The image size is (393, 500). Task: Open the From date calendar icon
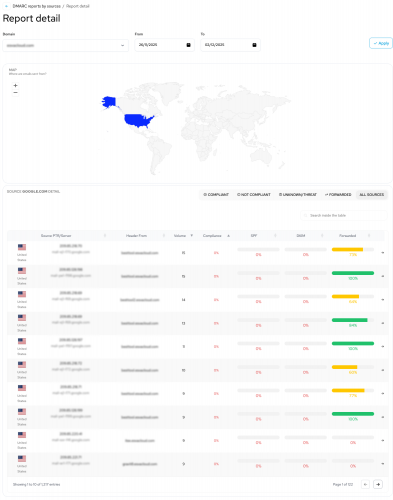click(x=188, y=45)
